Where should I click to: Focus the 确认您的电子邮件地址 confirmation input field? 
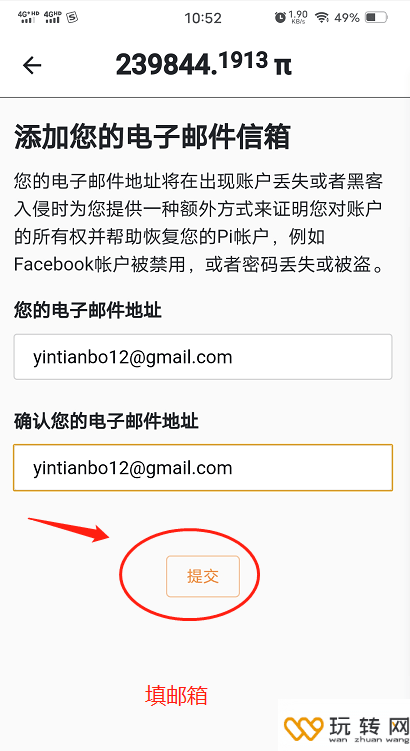pos(203,467)
